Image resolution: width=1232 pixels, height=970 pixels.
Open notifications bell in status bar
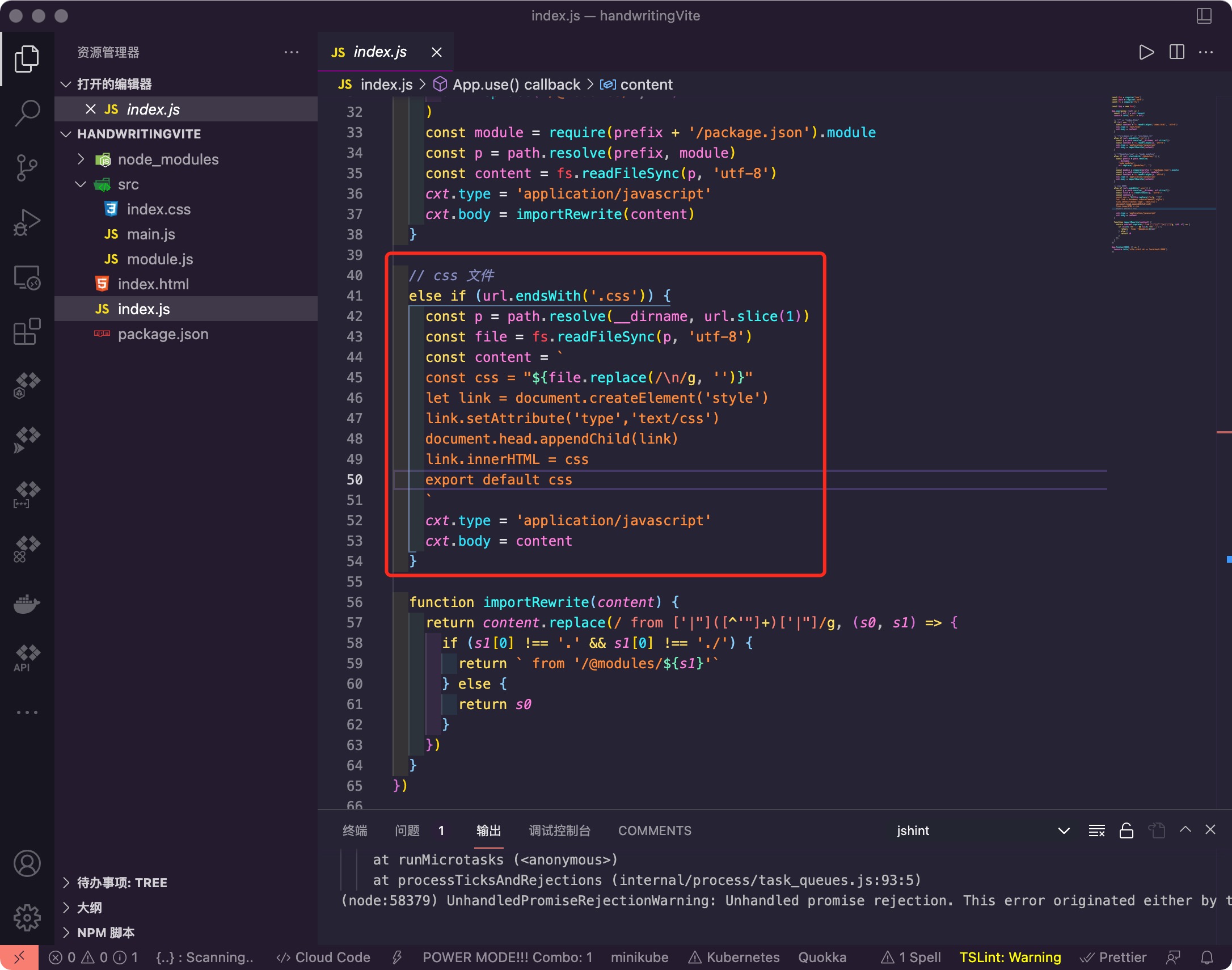[1207, 958]
